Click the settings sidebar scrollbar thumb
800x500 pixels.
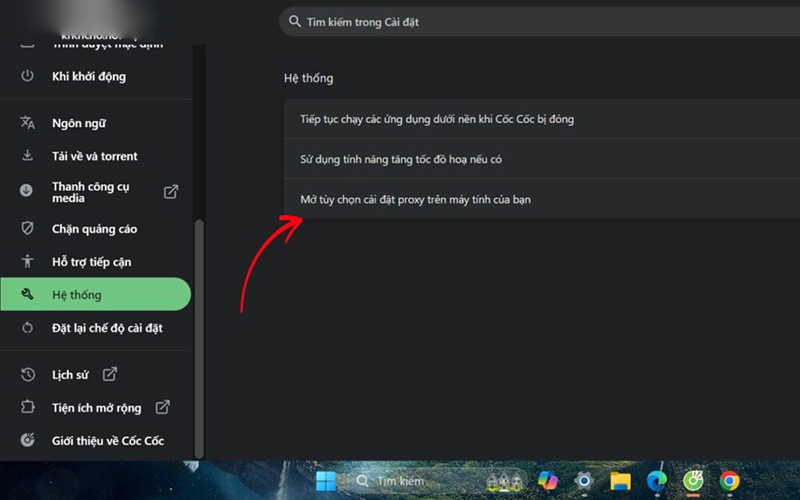coord(199,339)
